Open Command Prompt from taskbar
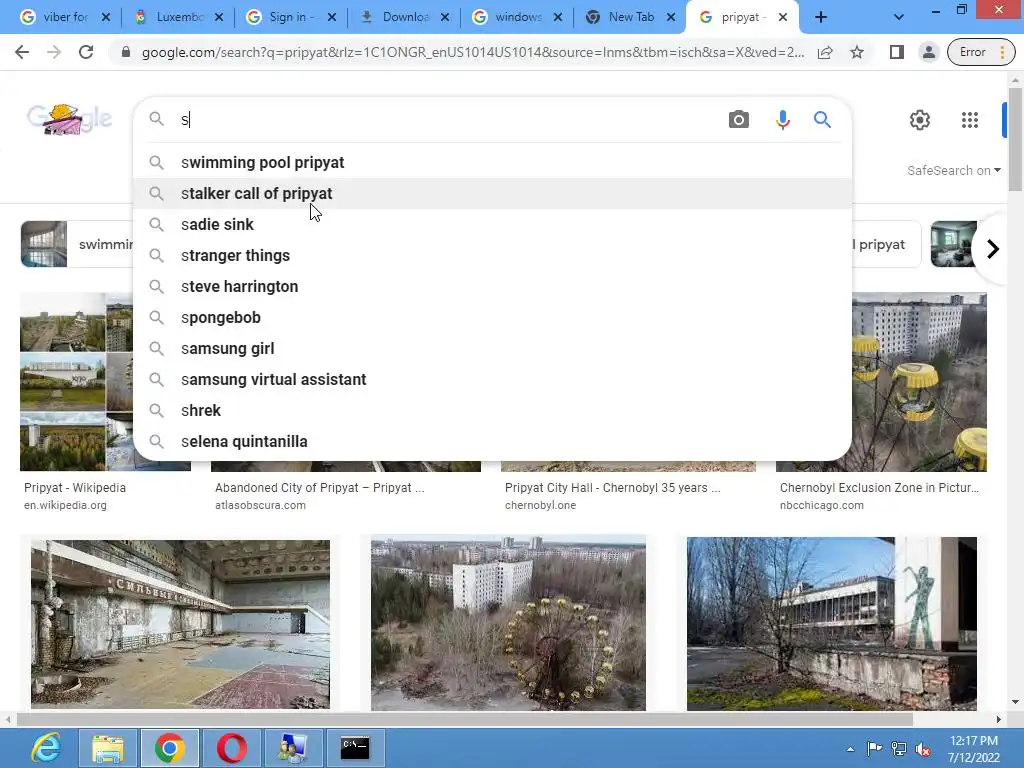Image resolution: width=1024 pixels, height=768 pixels. pos(355,748)
